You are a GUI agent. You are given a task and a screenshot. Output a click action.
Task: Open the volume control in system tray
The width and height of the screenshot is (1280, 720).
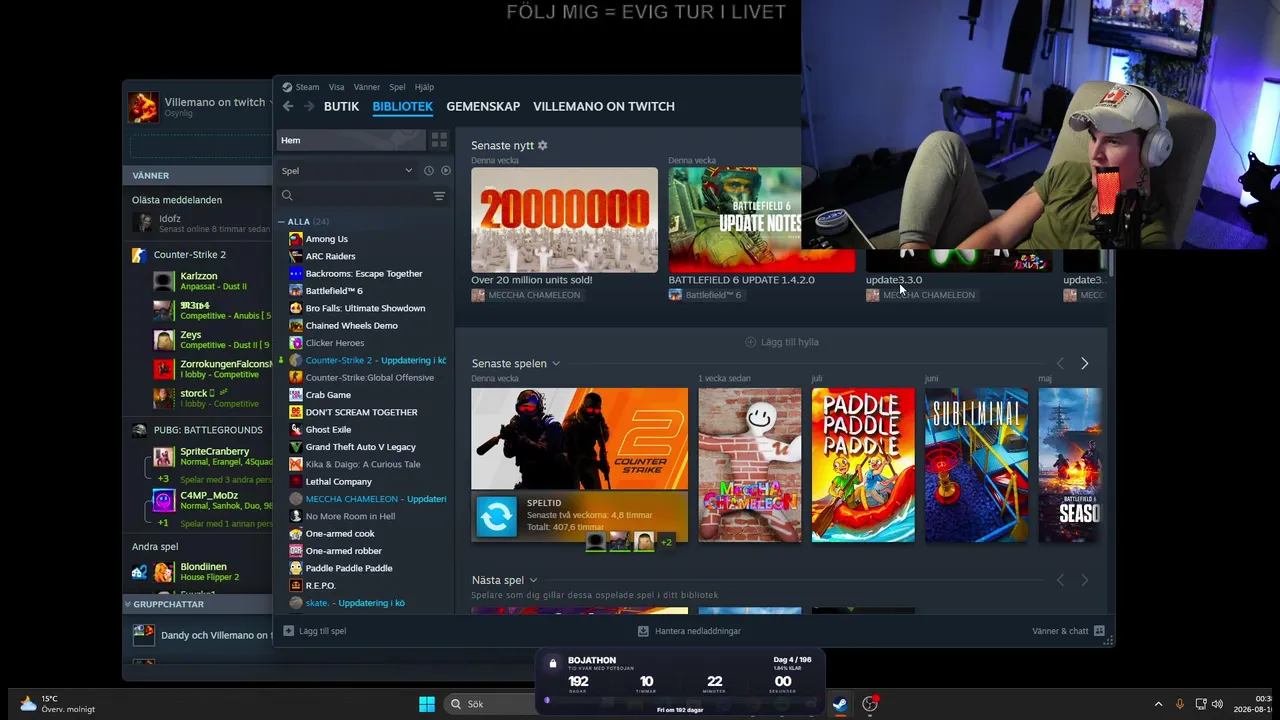[x=1217, y=704]
